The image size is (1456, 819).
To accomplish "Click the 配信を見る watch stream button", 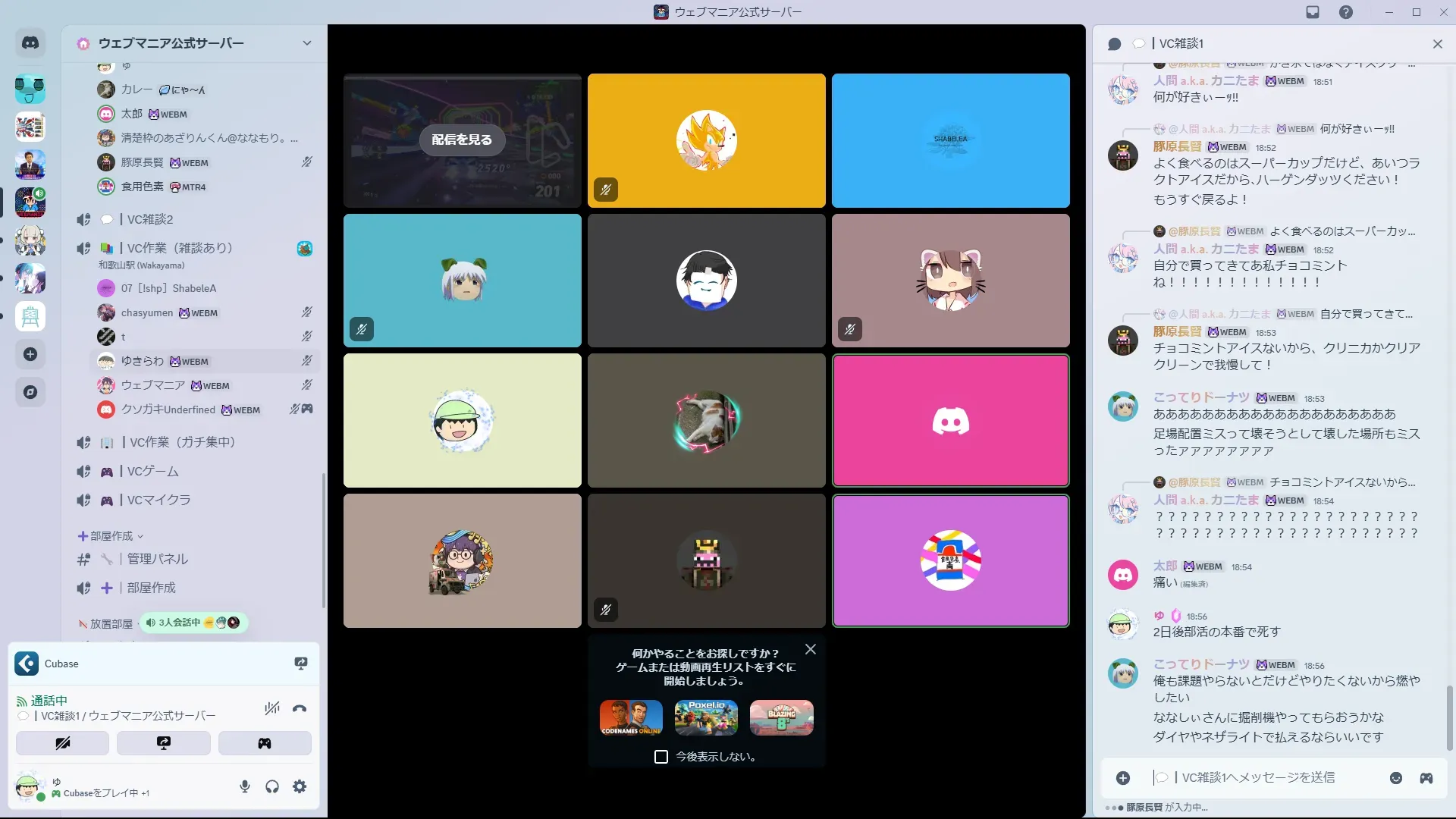I will [x=462, y=140].
